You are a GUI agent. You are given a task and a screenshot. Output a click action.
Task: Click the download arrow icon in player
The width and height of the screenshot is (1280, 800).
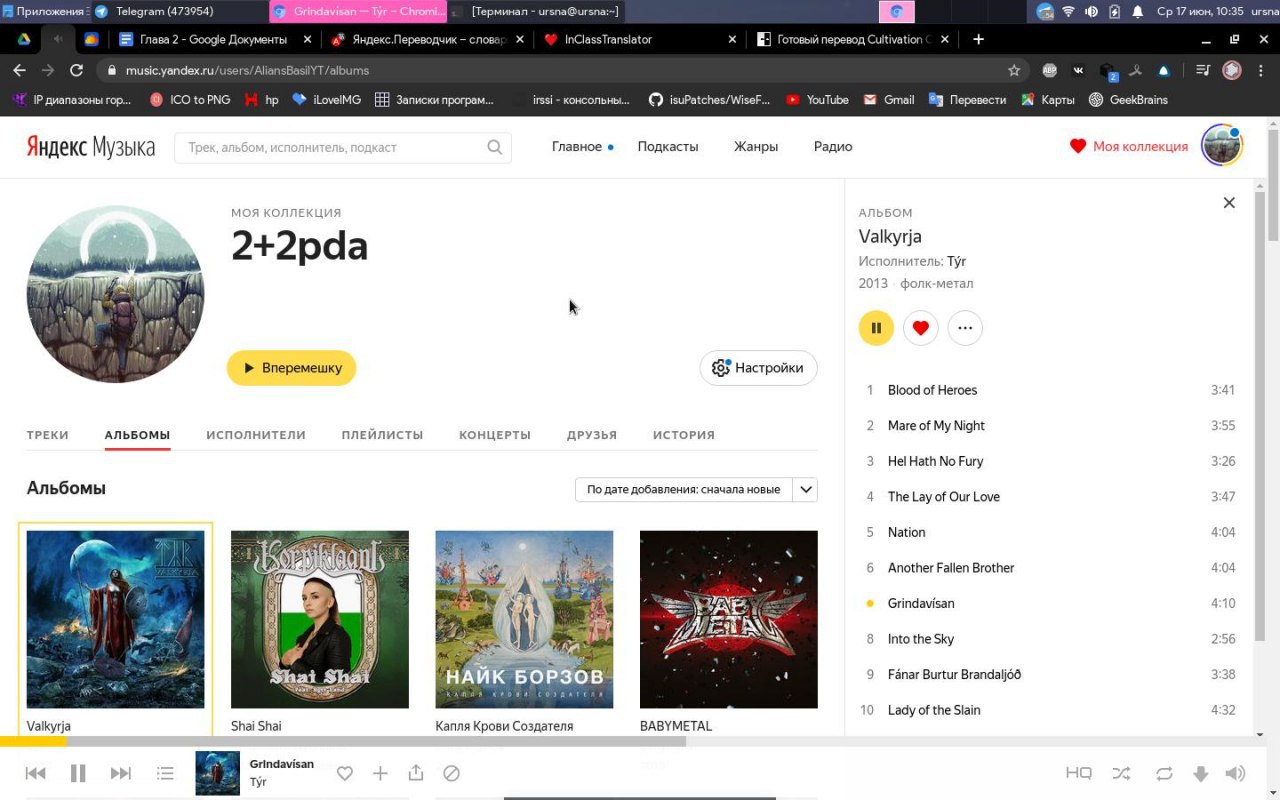(1201, 774)
